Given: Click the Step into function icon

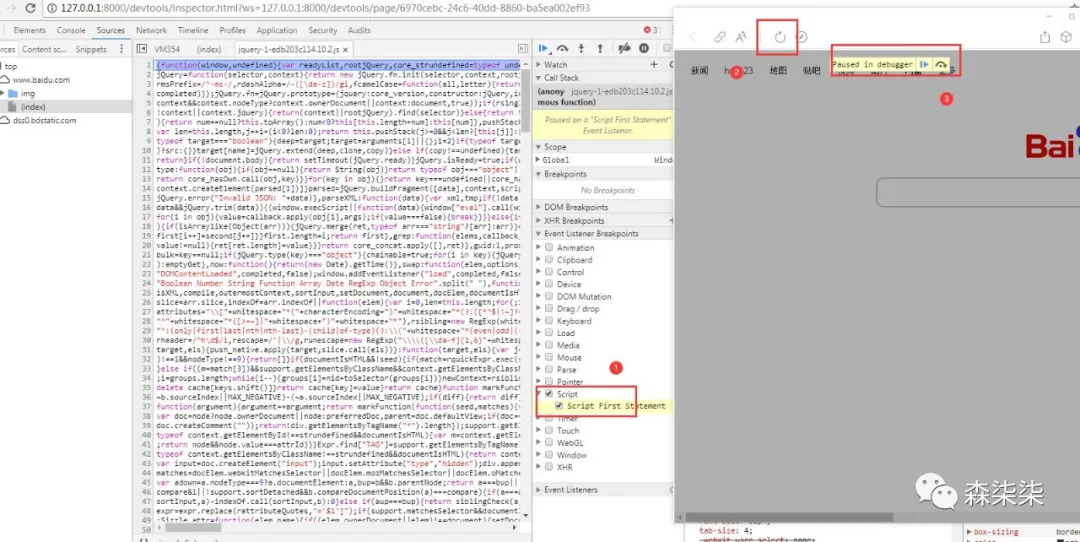Looking at the screenshot, I should 582,48.
